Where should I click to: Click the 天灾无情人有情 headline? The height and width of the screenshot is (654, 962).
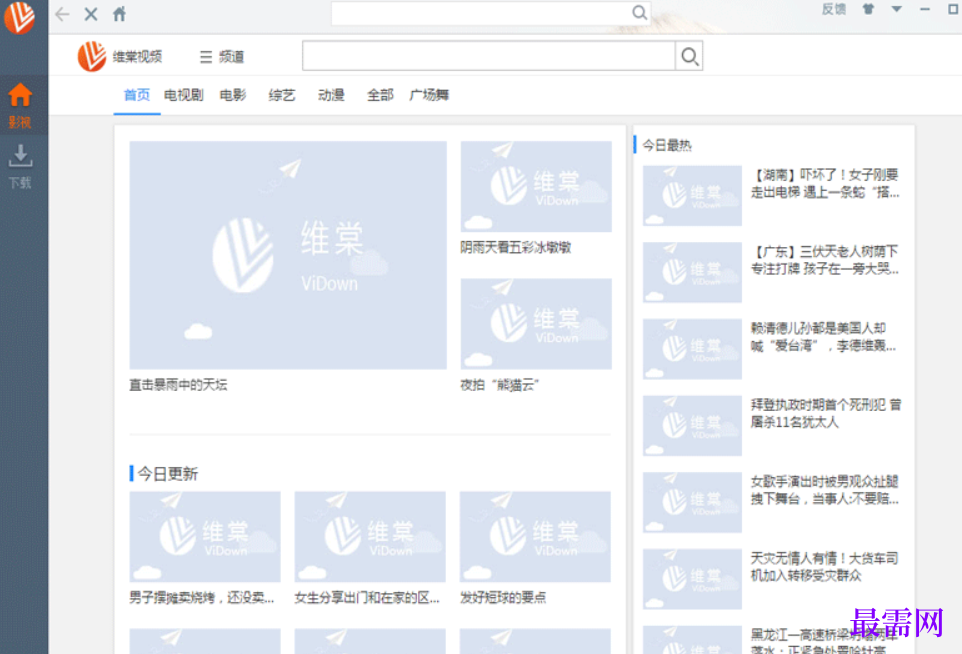[825, 567]
